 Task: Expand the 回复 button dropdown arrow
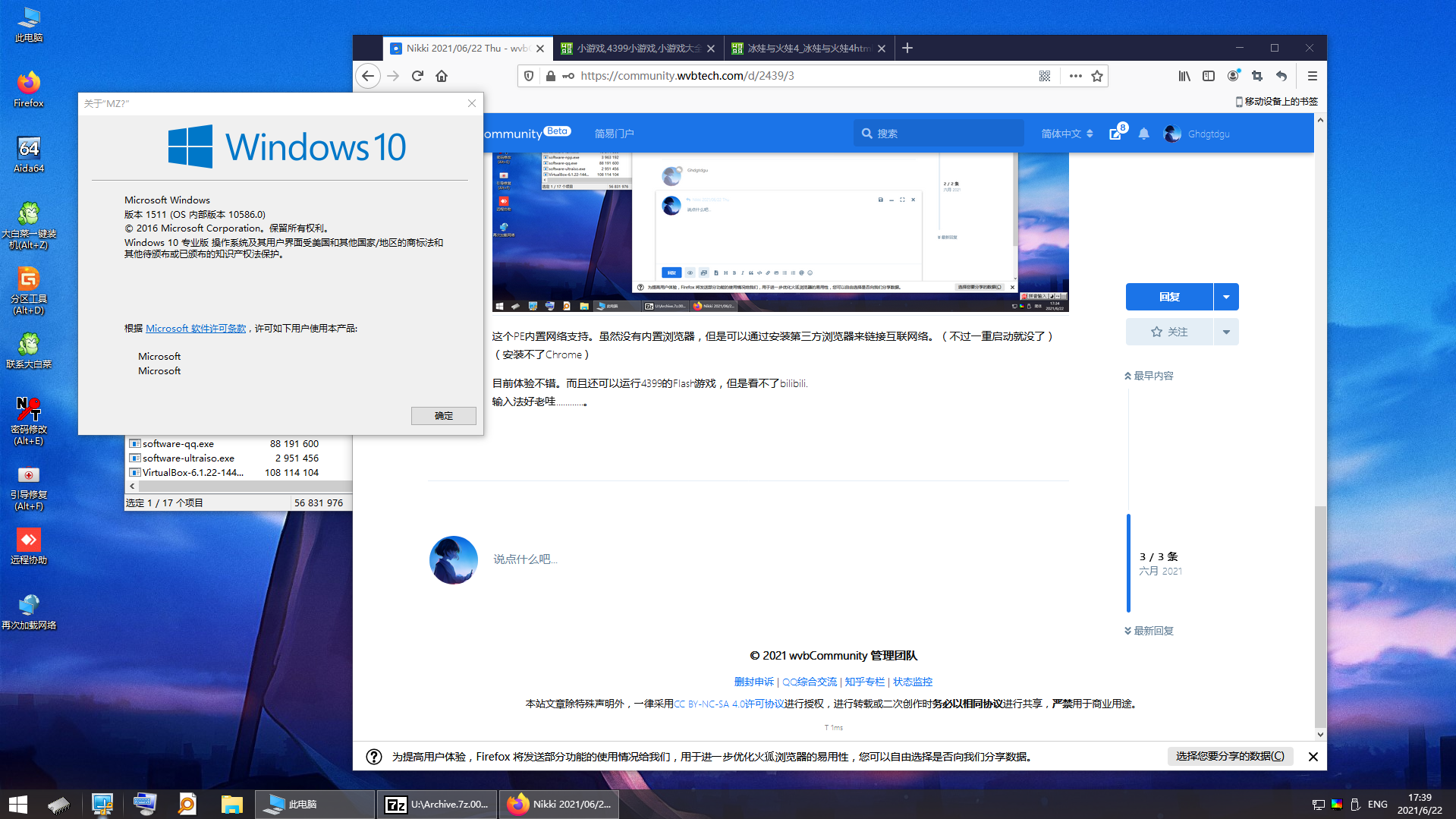tap(1226, 297)
